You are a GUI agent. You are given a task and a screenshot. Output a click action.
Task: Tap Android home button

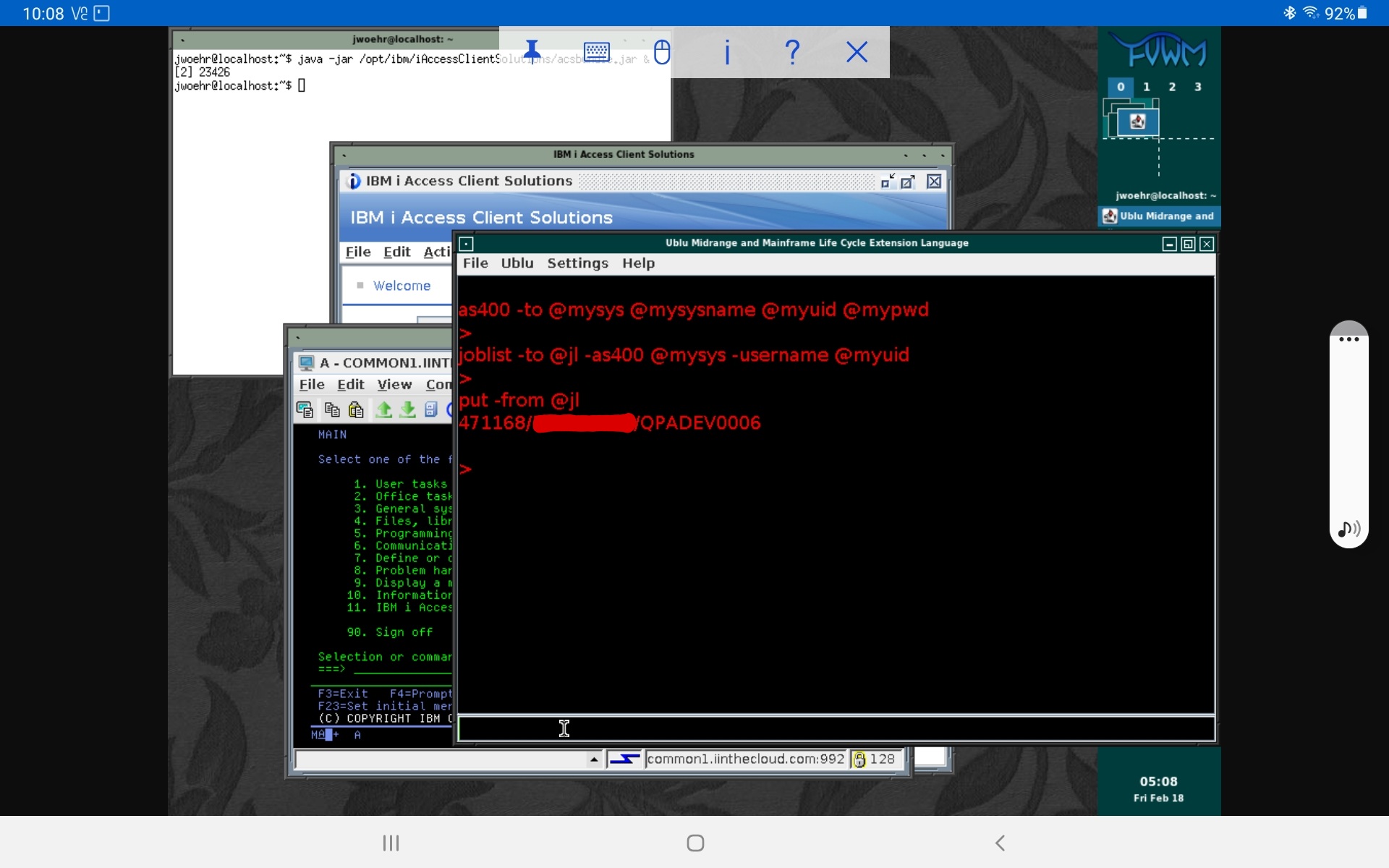[x=695, y=843]
